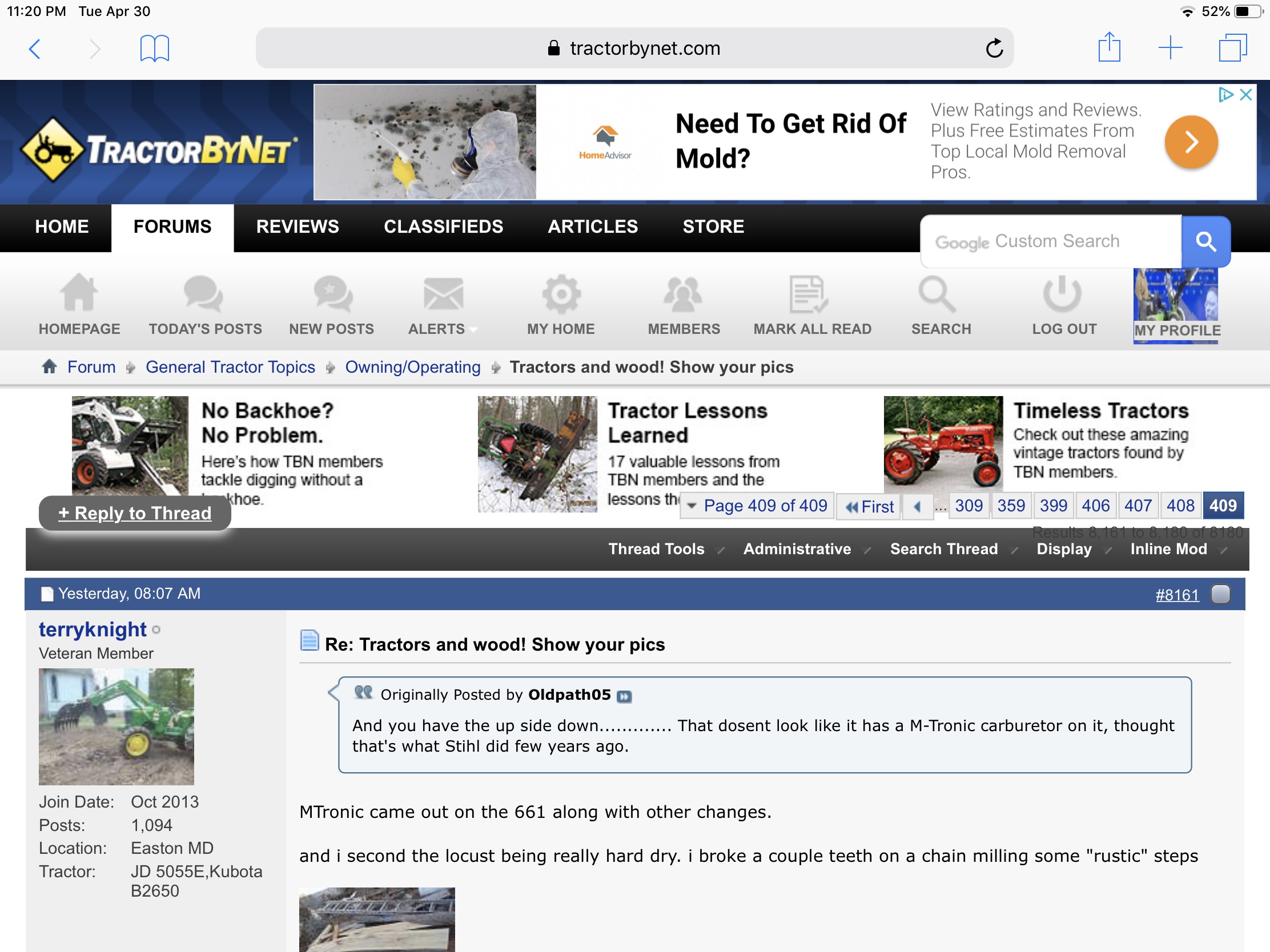Screen dimensions: 1270x952
Task: Tap Safari back arrow
Action: (x=35, y=48)
